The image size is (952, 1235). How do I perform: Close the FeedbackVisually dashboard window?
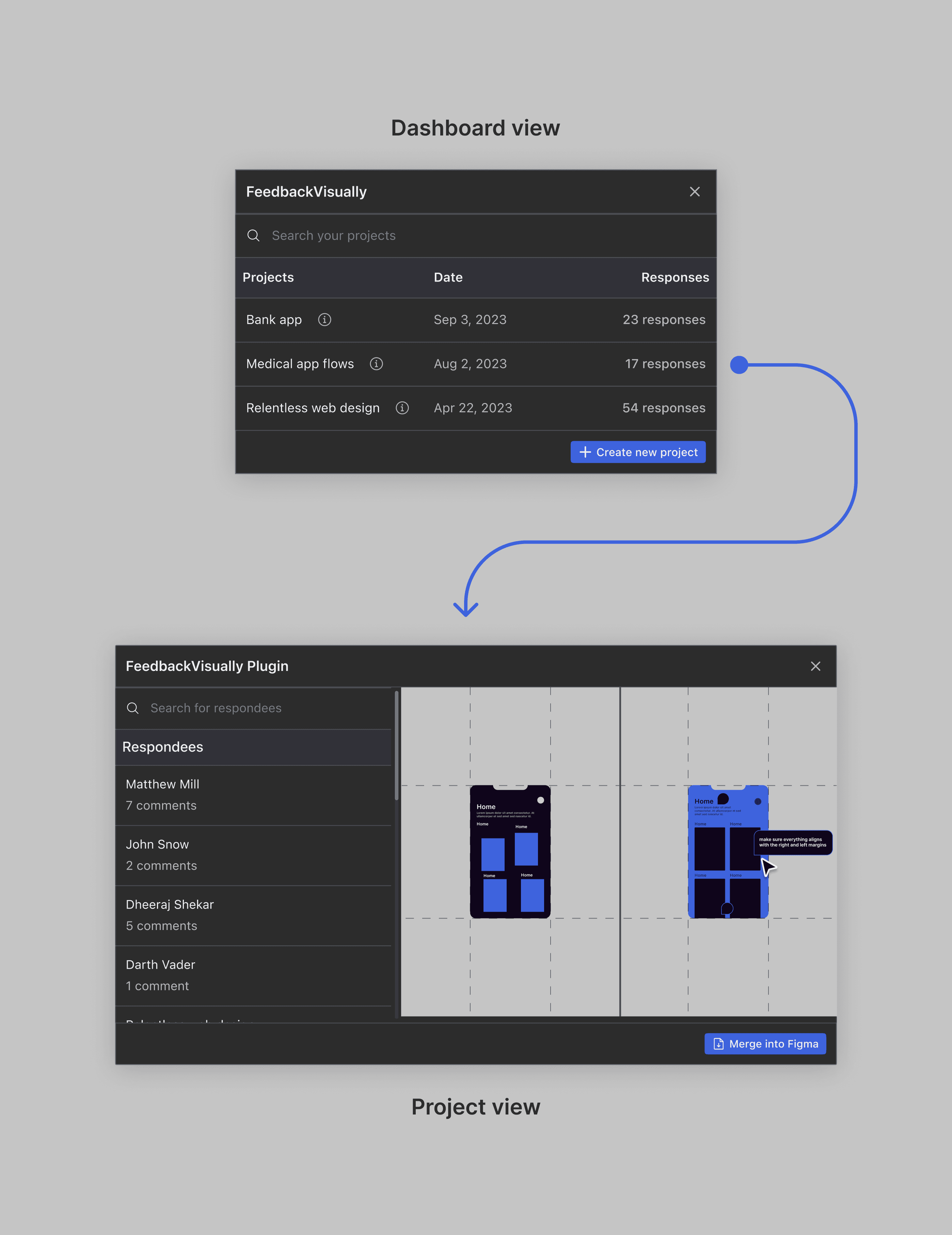point(695,192)
